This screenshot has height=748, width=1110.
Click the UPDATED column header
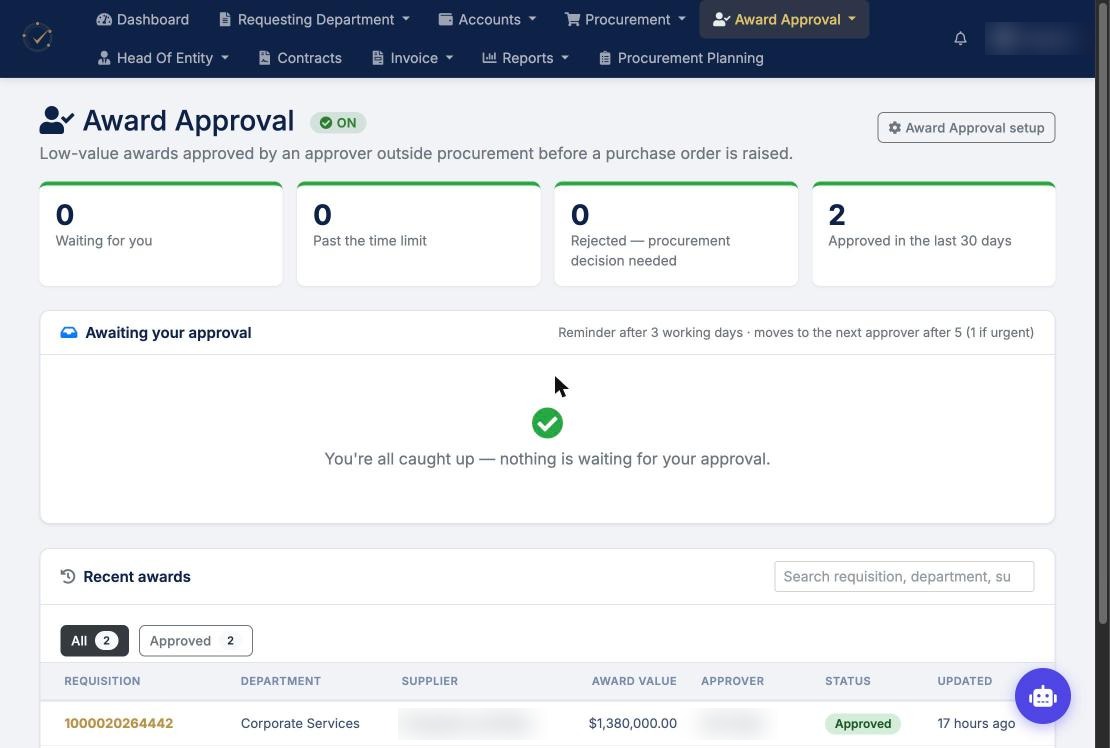pos(964,681)
